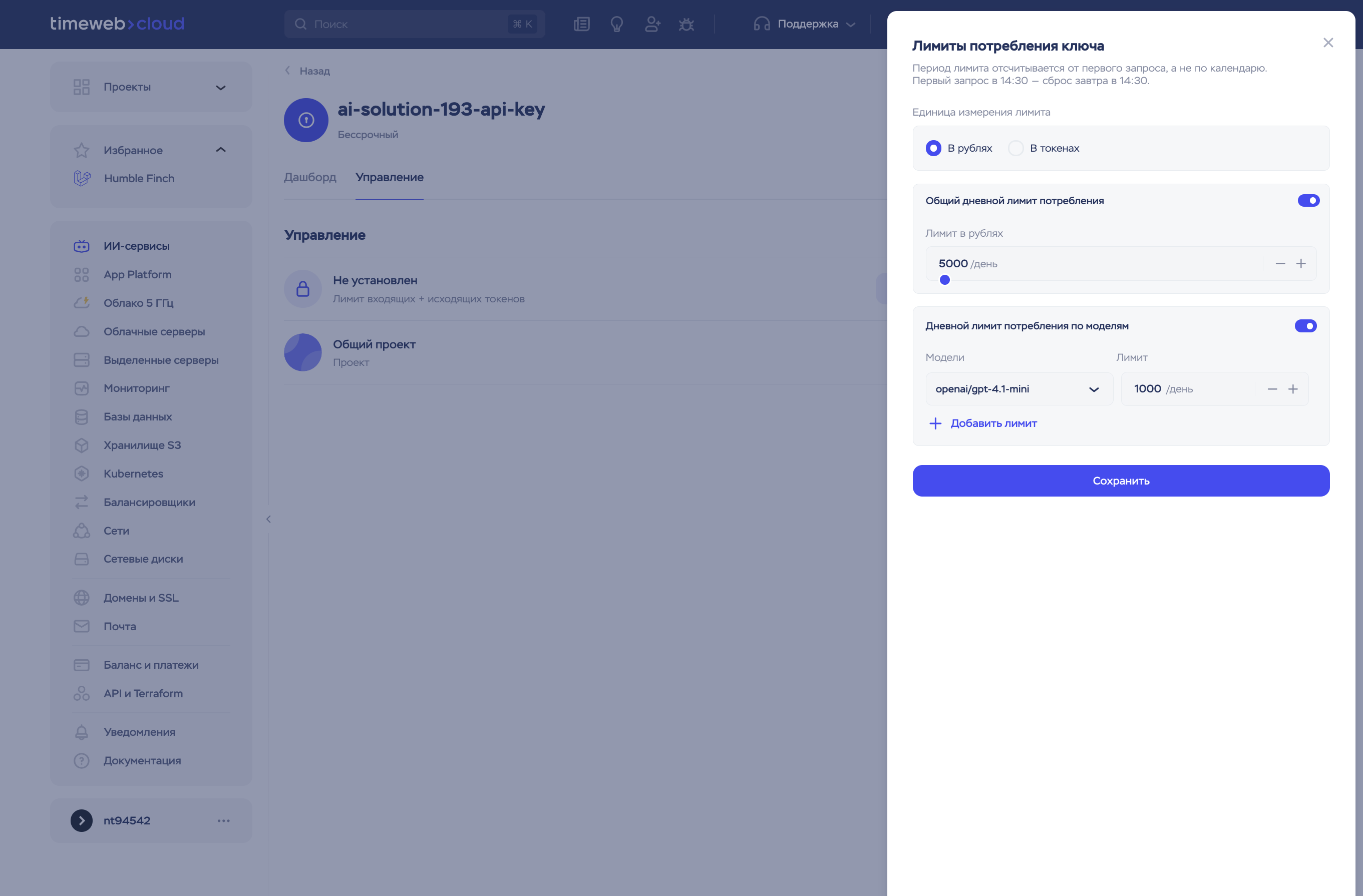The image size is (1363, 896).
Task: Go back via Назад link
Action: [307, 71]
